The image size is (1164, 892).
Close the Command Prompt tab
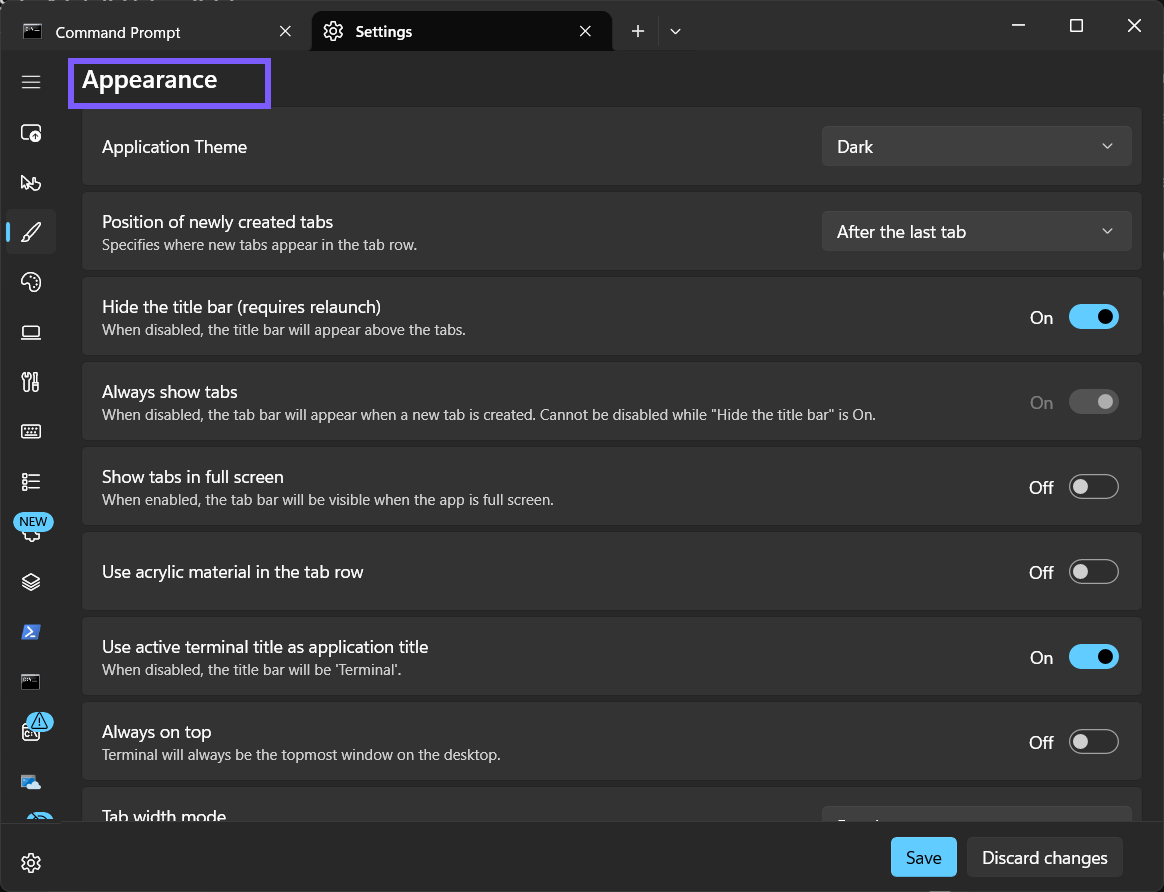coord(285,31)
